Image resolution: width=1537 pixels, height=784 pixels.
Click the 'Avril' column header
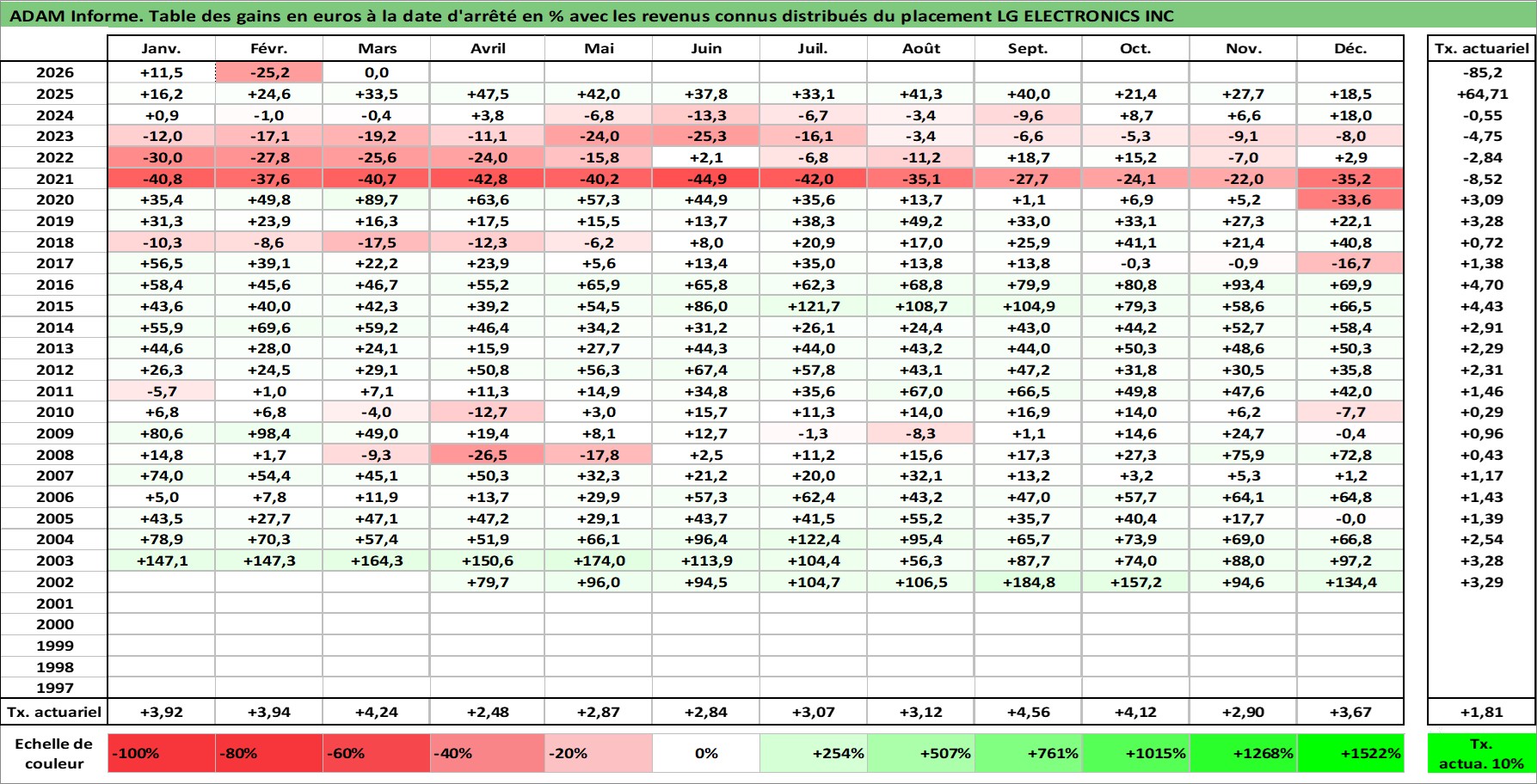[488, 48]
